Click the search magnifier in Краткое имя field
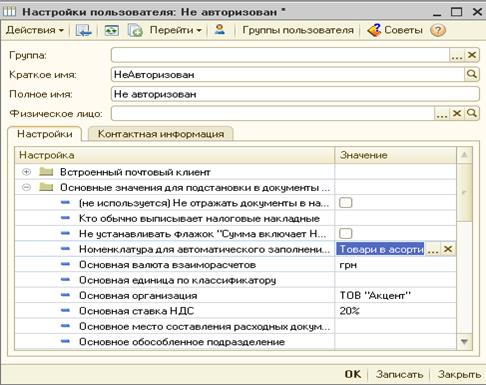The width and height of the screenshot is (486, 385). 472,74
